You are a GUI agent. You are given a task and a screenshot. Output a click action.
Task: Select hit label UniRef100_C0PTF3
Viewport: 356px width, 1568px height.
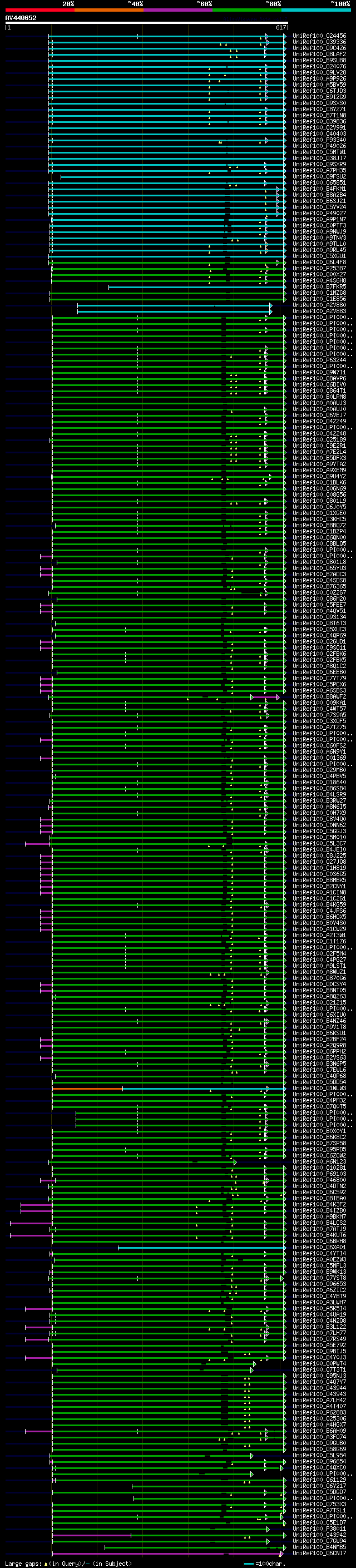(319, 225)
